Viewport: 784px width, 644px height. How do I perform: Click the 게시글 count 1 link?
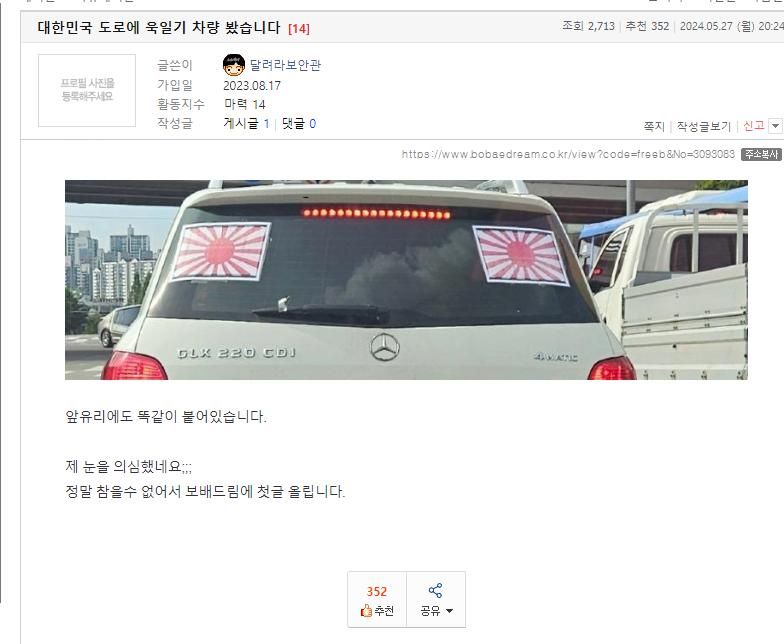point(266,124)
